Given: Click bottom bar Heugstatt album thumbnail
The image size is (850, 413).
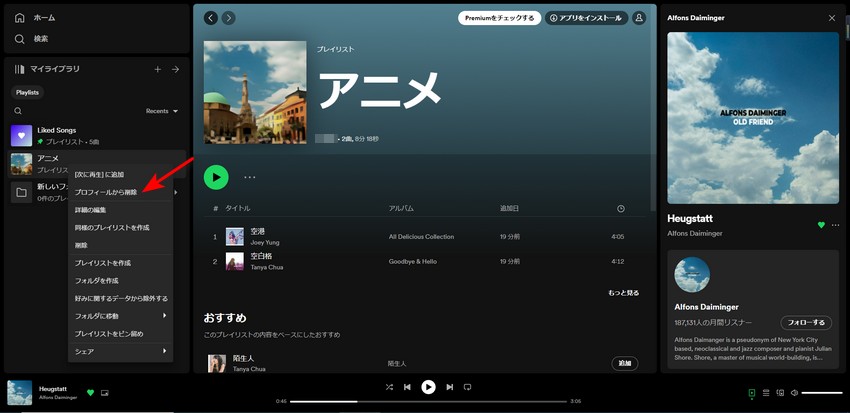Looking at the screenshot, I should (x=20, y=392).
